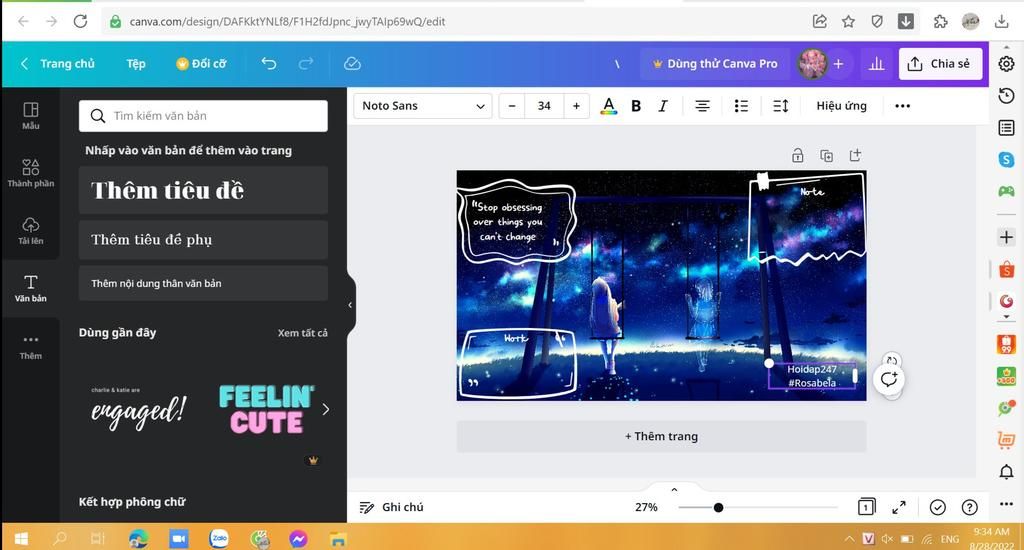Open browser sidebar settings gear icon
The image size is (1024, 550).
1006,63
